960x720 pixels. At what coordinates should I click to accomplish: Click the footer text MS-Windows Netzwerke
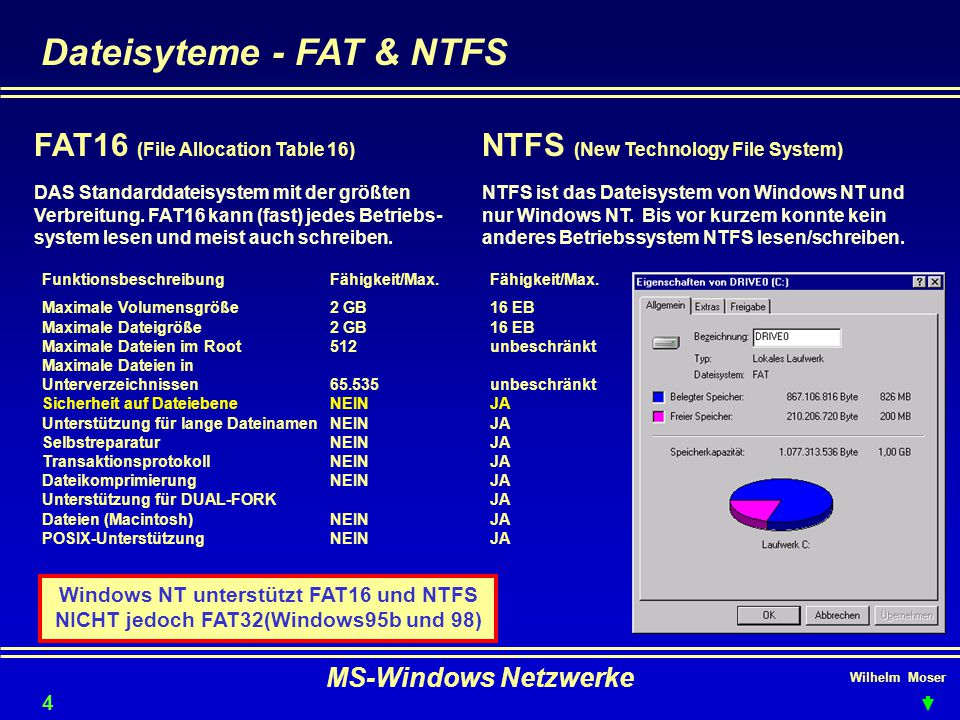tap(481, 678)
